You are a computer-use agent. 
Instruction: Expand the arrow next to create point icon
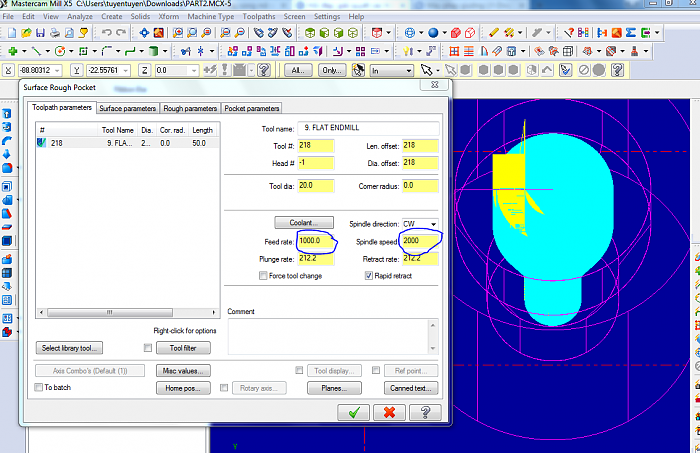pyautogui.click(x=24, y=51)
